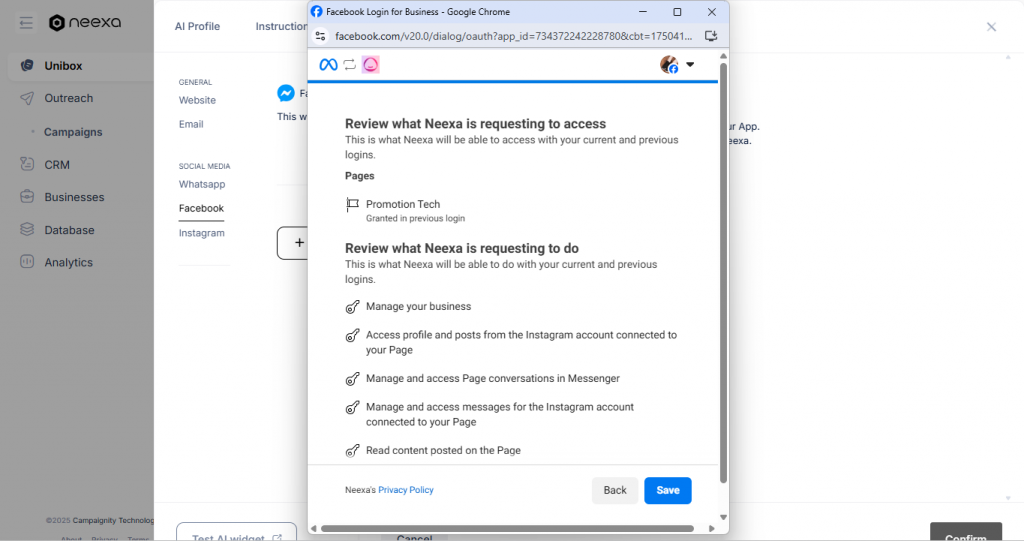Click key icon beside Manage and access Page conversations

click(x=353, y=379)
